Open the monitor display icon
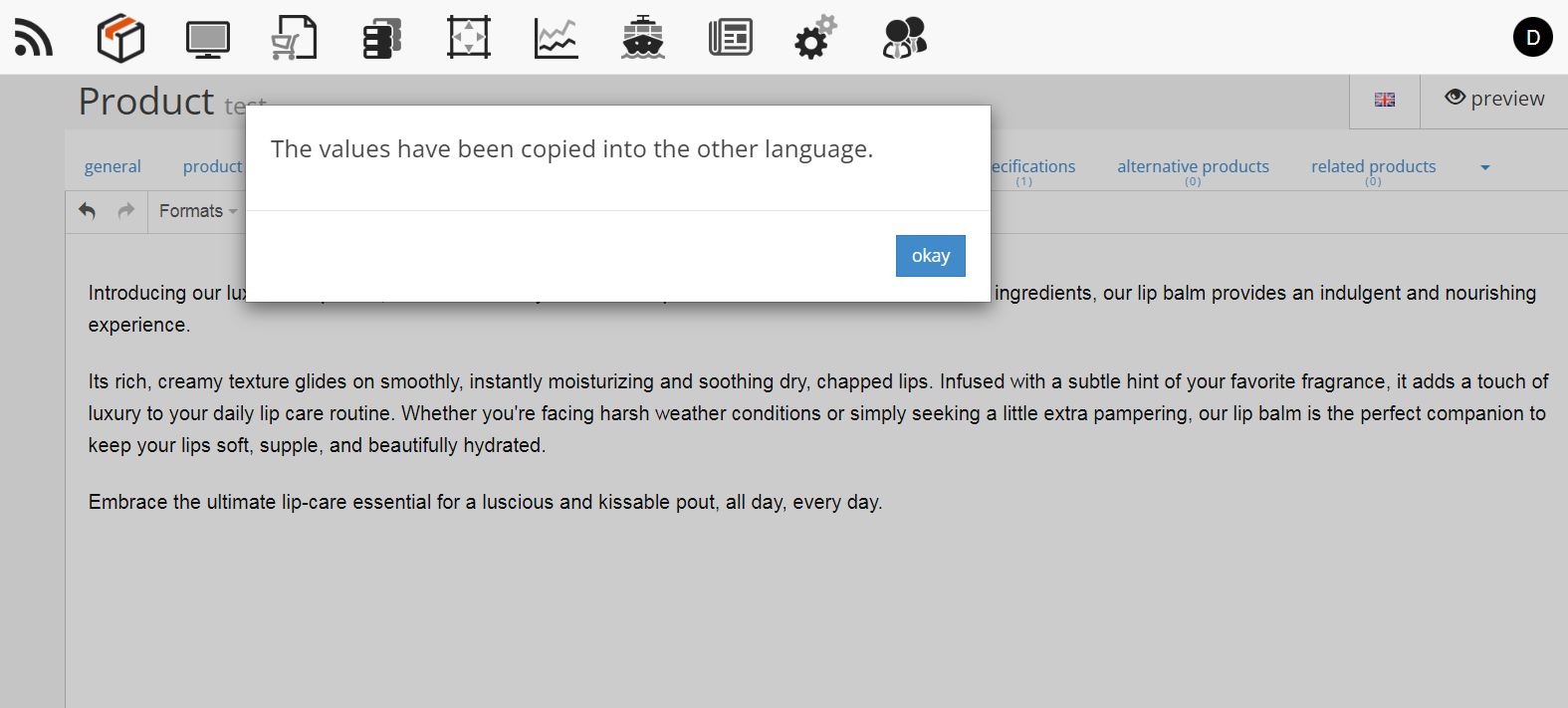1568x708 pixels. point(208,39)
